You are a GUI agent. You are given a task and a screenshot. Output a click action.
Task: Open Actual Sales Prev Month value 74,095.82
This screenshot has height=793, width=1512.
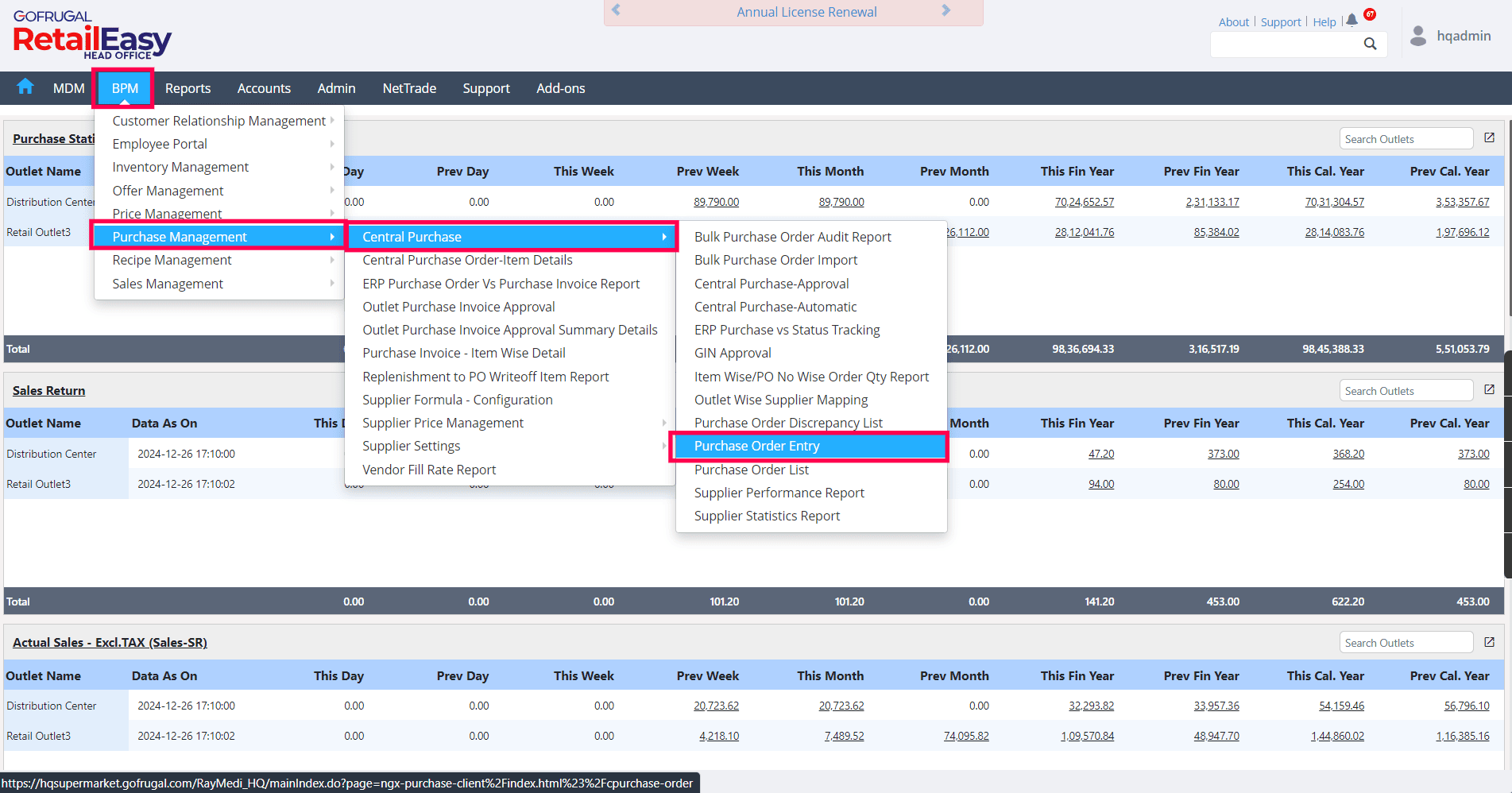966,736
